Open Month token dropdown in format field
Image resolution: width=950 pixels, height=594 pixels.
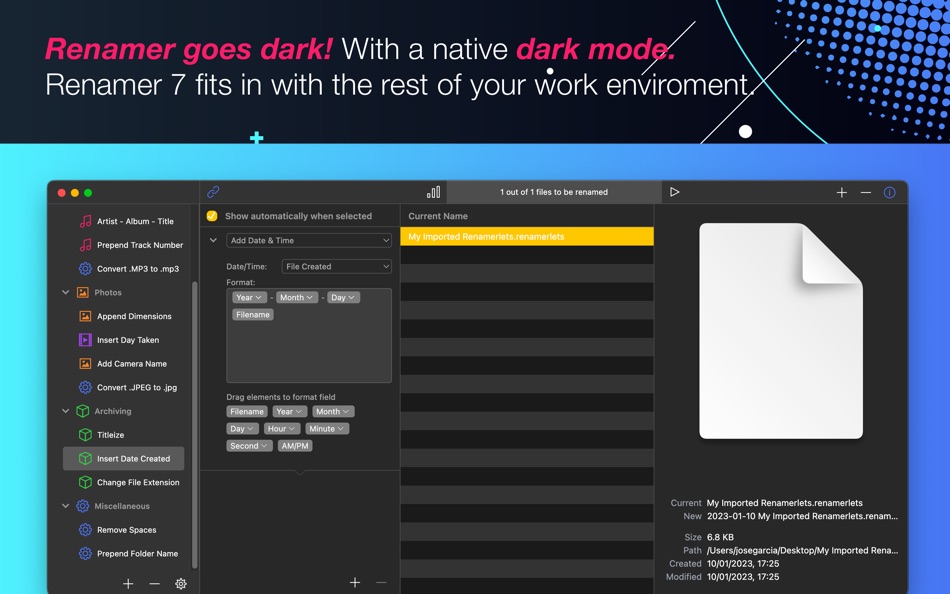(297, 298)
